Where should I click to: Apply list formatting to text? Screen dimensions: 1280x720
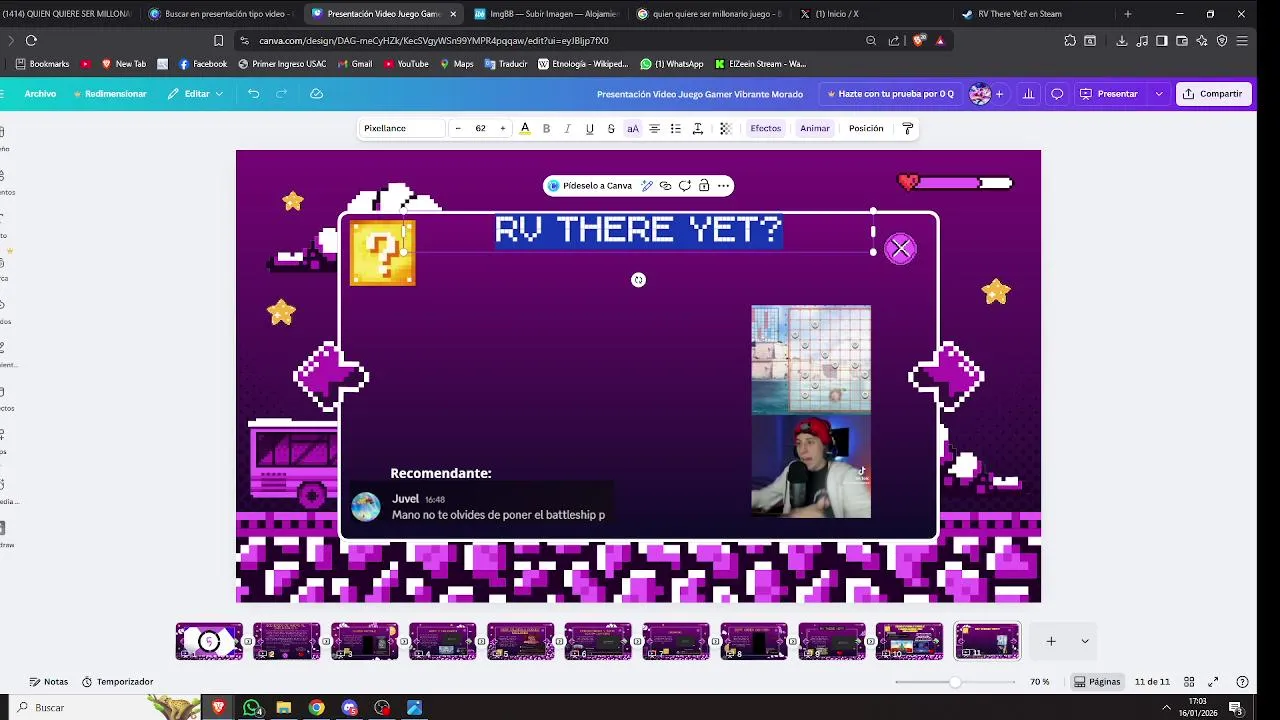pyautogui.click(x=676, y=128)
